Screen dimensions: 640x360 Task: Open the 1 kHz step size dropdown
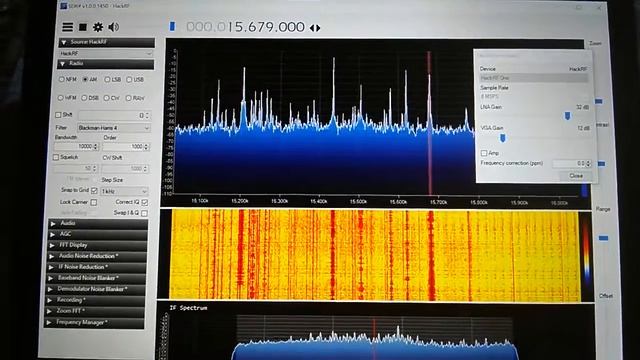124,191
